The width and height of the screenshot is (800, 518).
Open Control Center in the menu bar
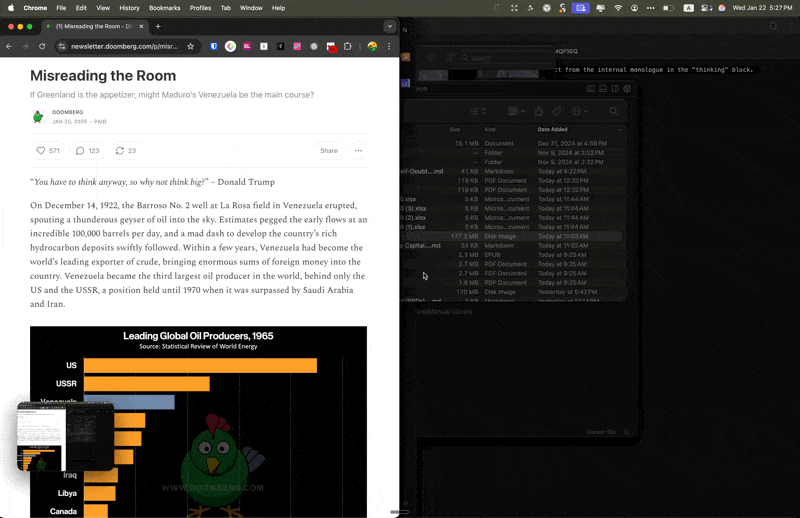click(707, 8)
